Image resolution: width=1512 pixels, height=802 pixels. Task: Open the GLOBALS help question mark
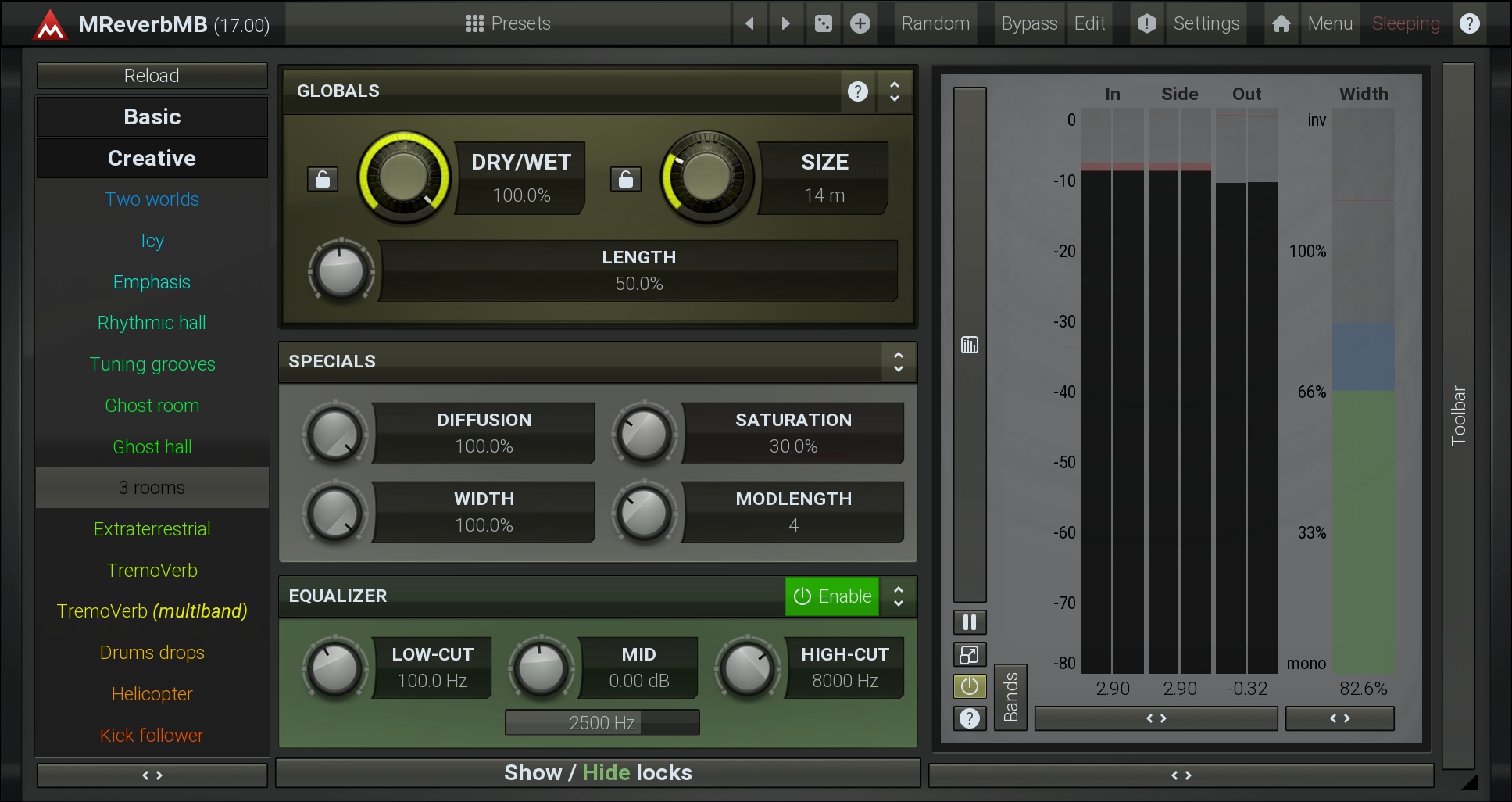pyautogui.click(x=857, y=91)
